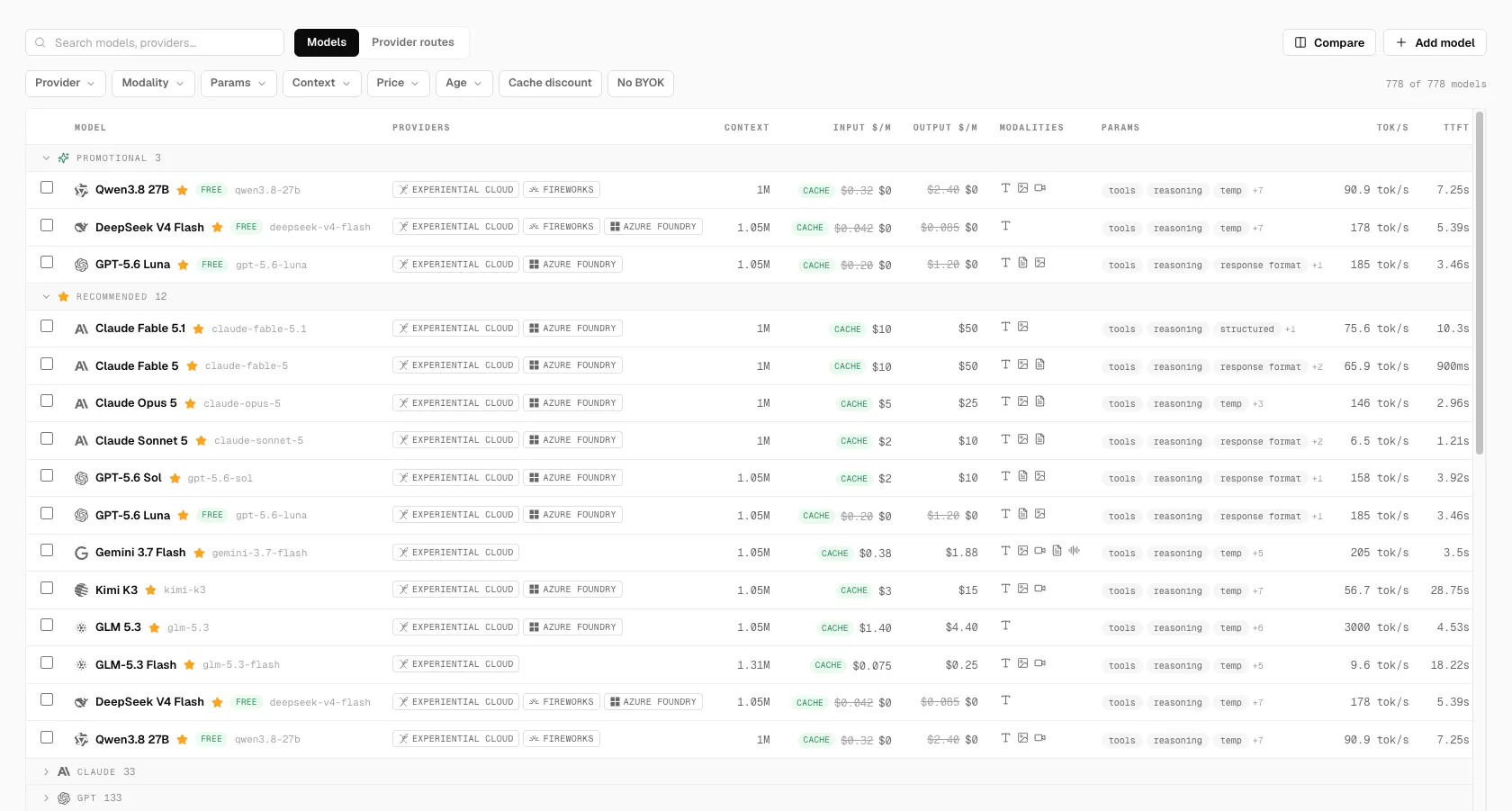The width and height of the screenshot is (1512, 811).
Task: Click the star next to Claude Opus 5
Action: (190, 403)
